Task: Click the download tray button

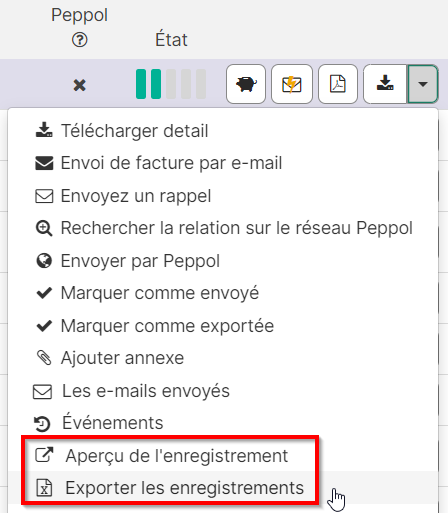Action: (385, 84)
